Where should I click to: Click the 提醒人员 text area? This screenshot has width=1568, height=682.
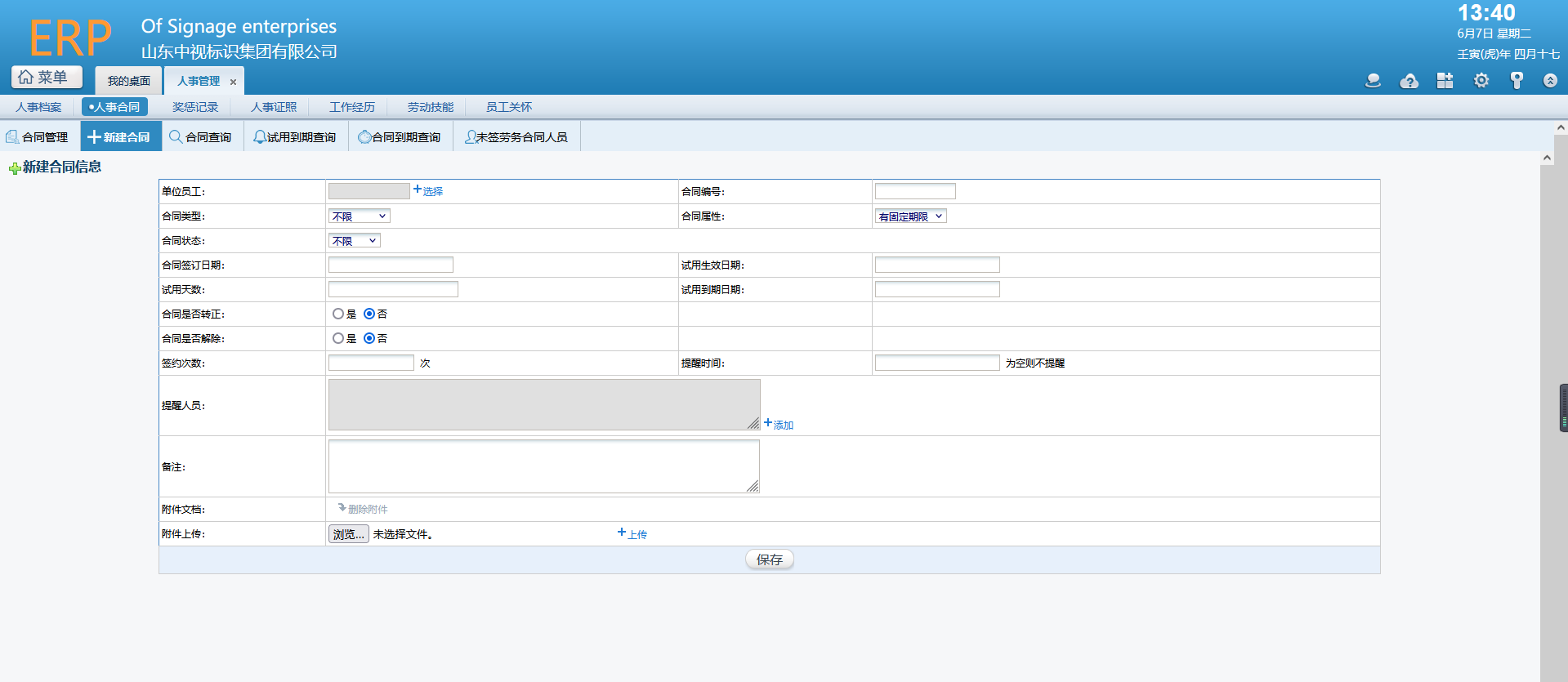click(544, 404)
